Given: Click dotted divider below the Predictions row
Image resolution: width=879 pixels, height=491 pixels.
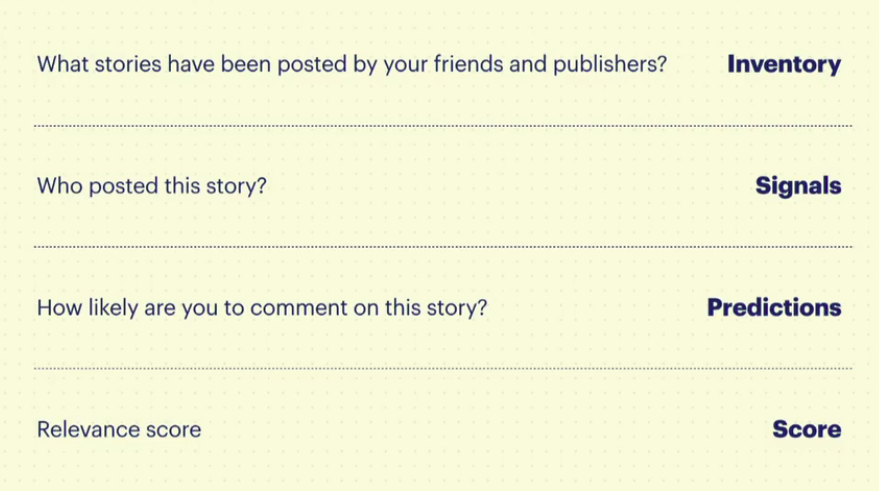Looking at the screenshot, I should (443, 368).
